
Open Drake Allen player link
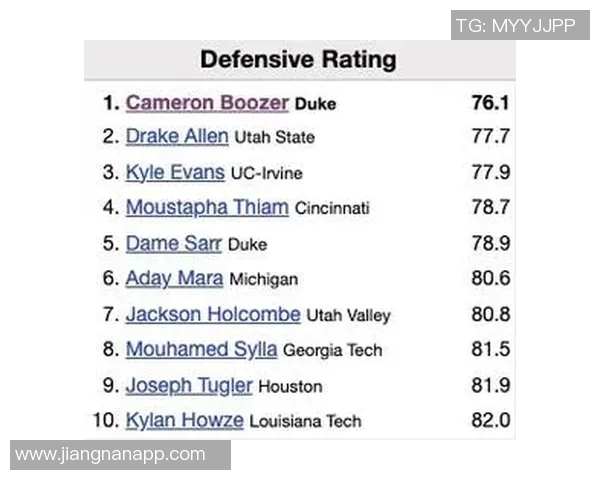(x=177, y=137)
